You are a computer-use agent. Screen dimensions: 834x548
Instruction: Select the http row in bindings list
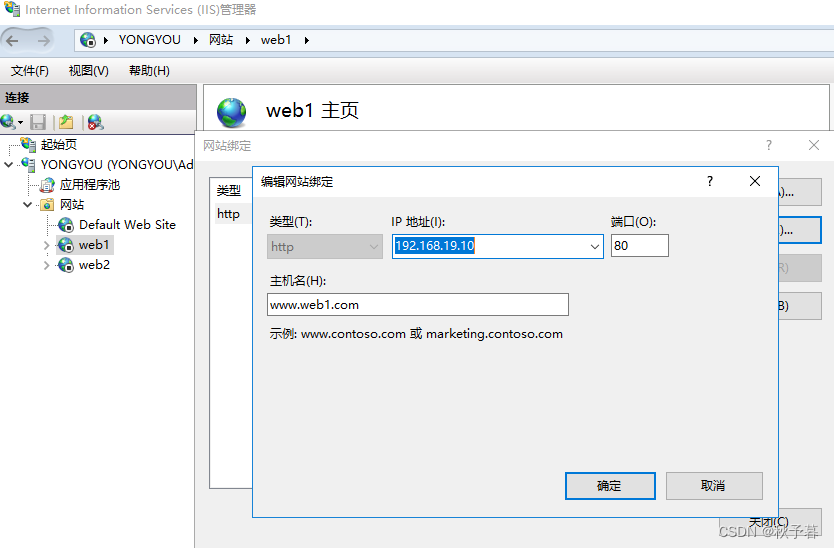[232, 214]
